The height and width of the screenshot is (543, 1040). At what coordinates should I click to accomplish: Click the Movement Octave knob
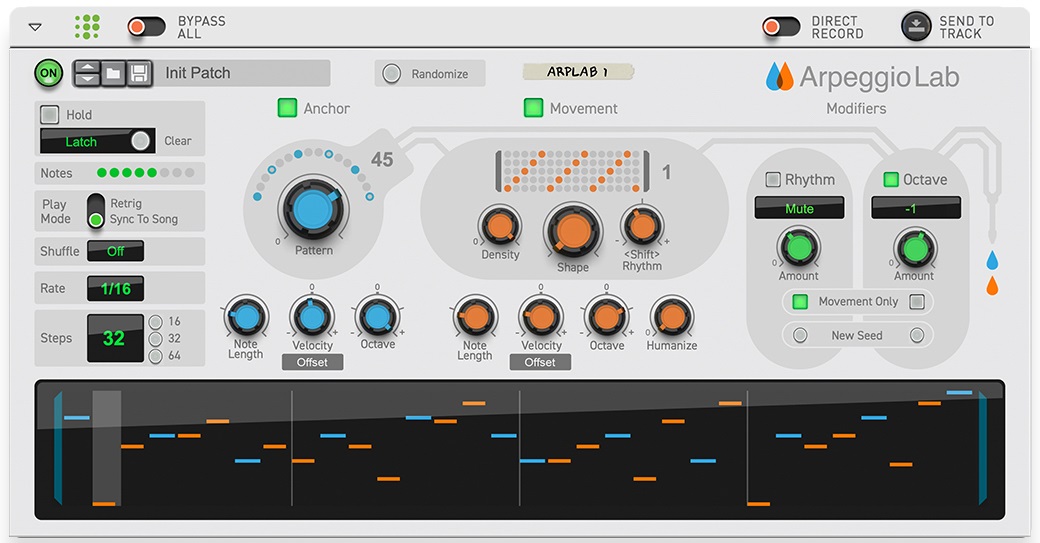(x=606, y=316)
